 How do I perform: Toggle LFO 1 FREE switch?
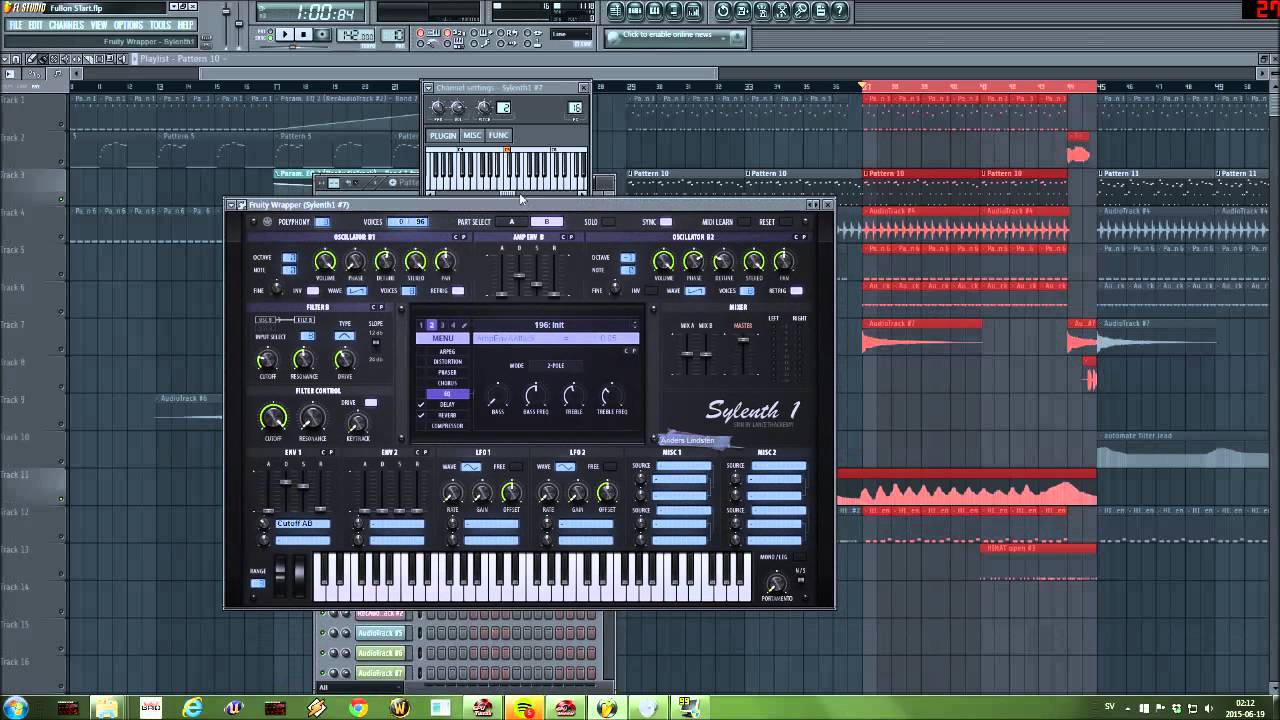click(x=515, y=467)
